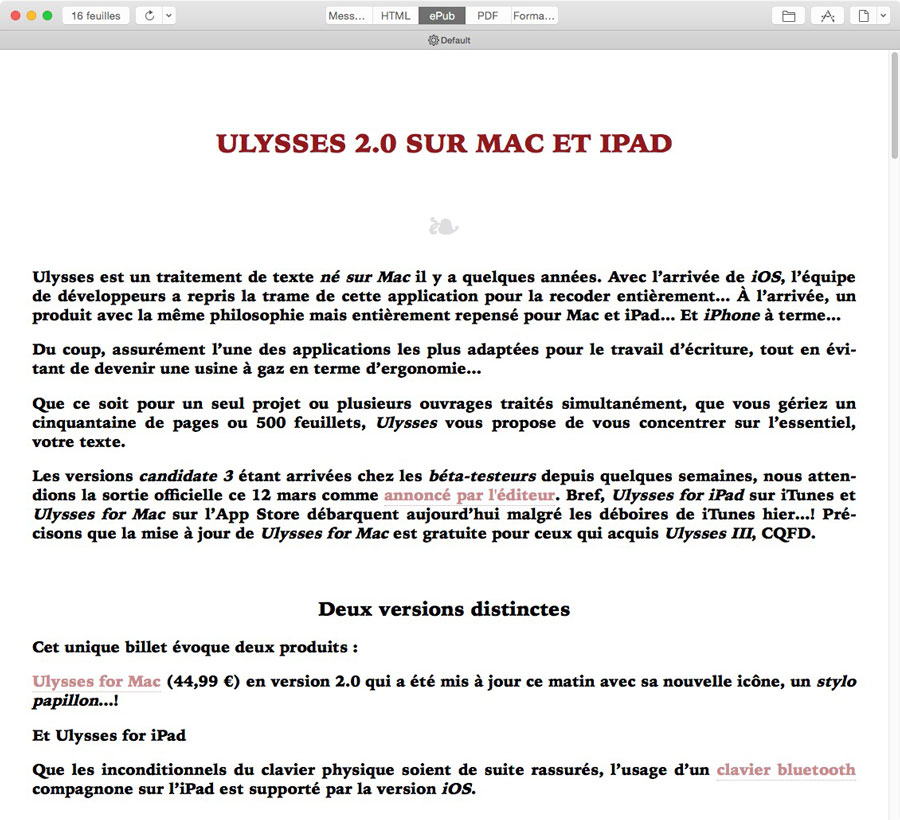Open the dropdown arrow next to refresh
This screenshot has width=900, height=820.
tap(169, 15)
